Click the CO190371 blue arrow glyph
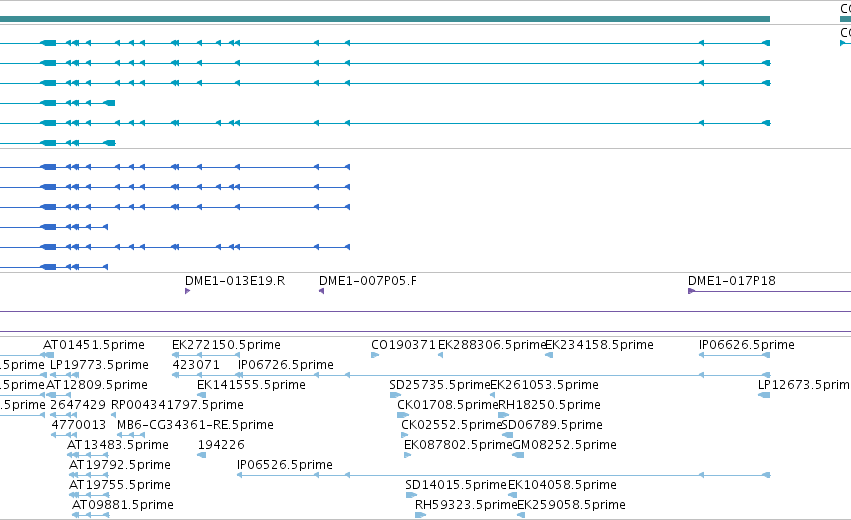851x520 pixels. pos(375,355)
